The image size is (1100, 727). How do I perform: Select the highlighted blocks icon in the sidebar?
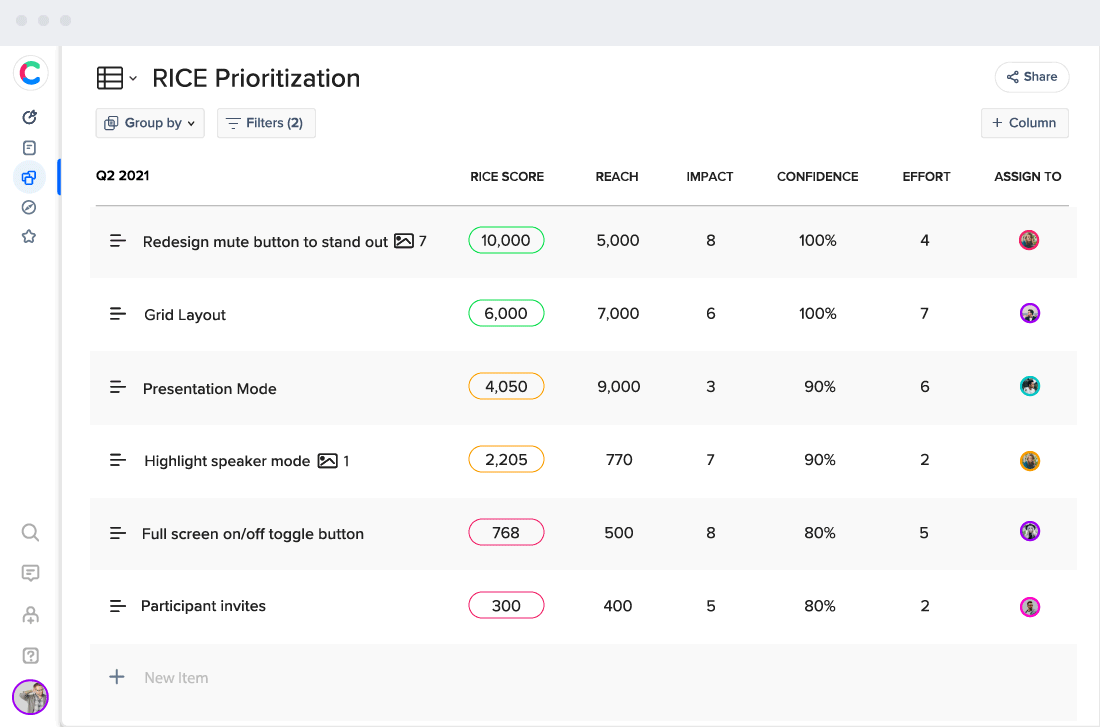[x=29, y=177]
